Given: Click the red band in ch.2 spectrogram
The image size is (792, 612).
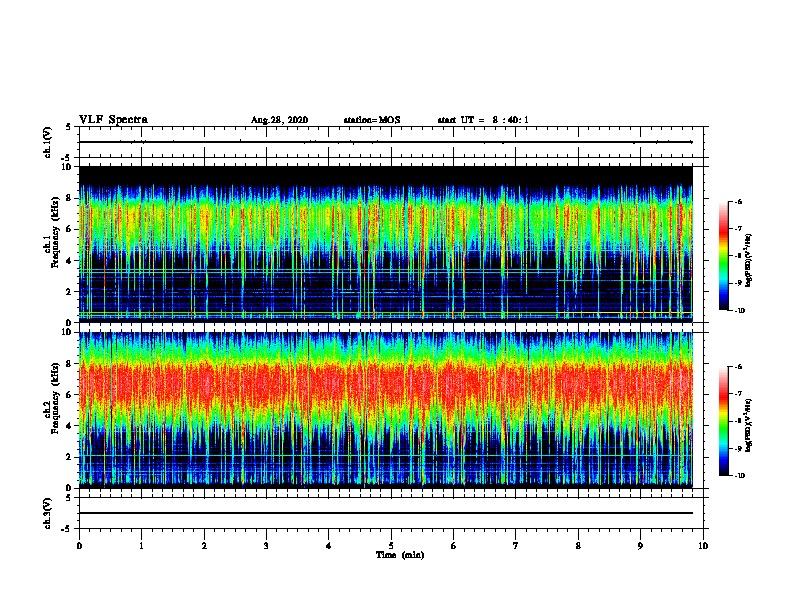Looking at the screenshot, I should click(386, 386).
